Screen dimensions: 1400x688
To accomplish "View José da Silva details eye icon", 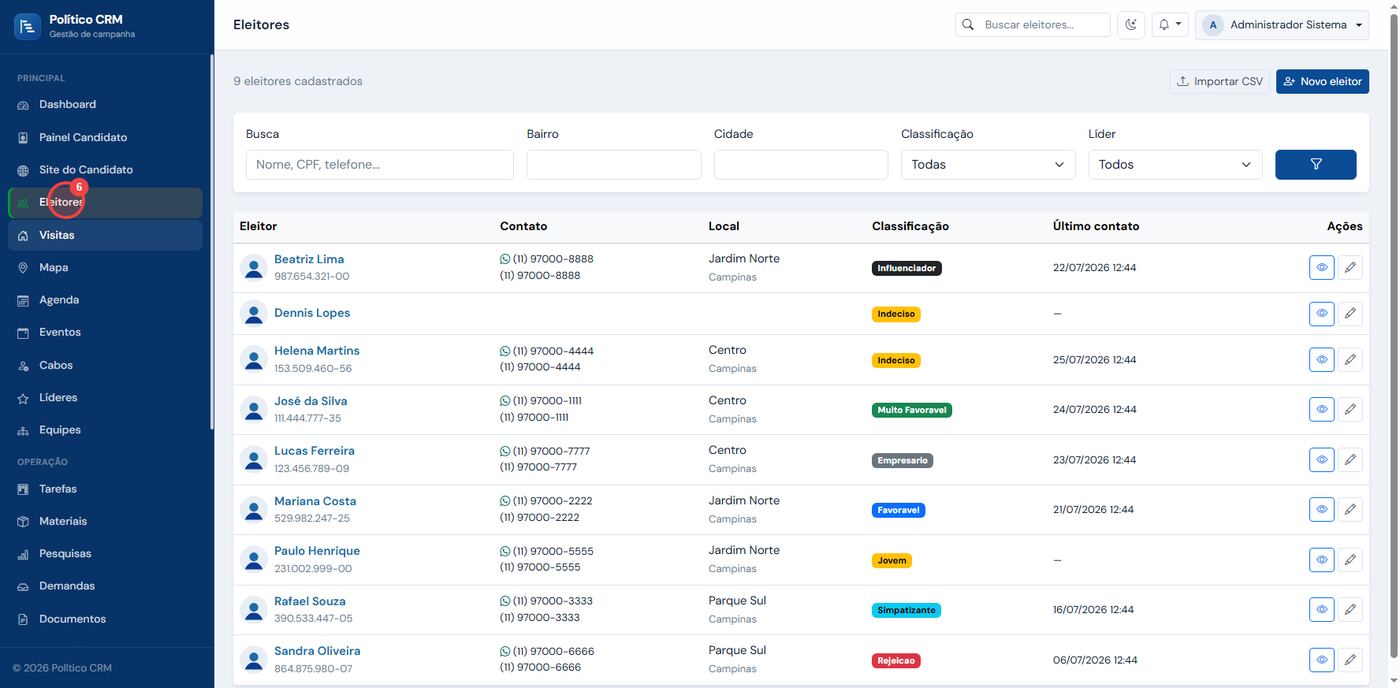I will click(1321, 410).
